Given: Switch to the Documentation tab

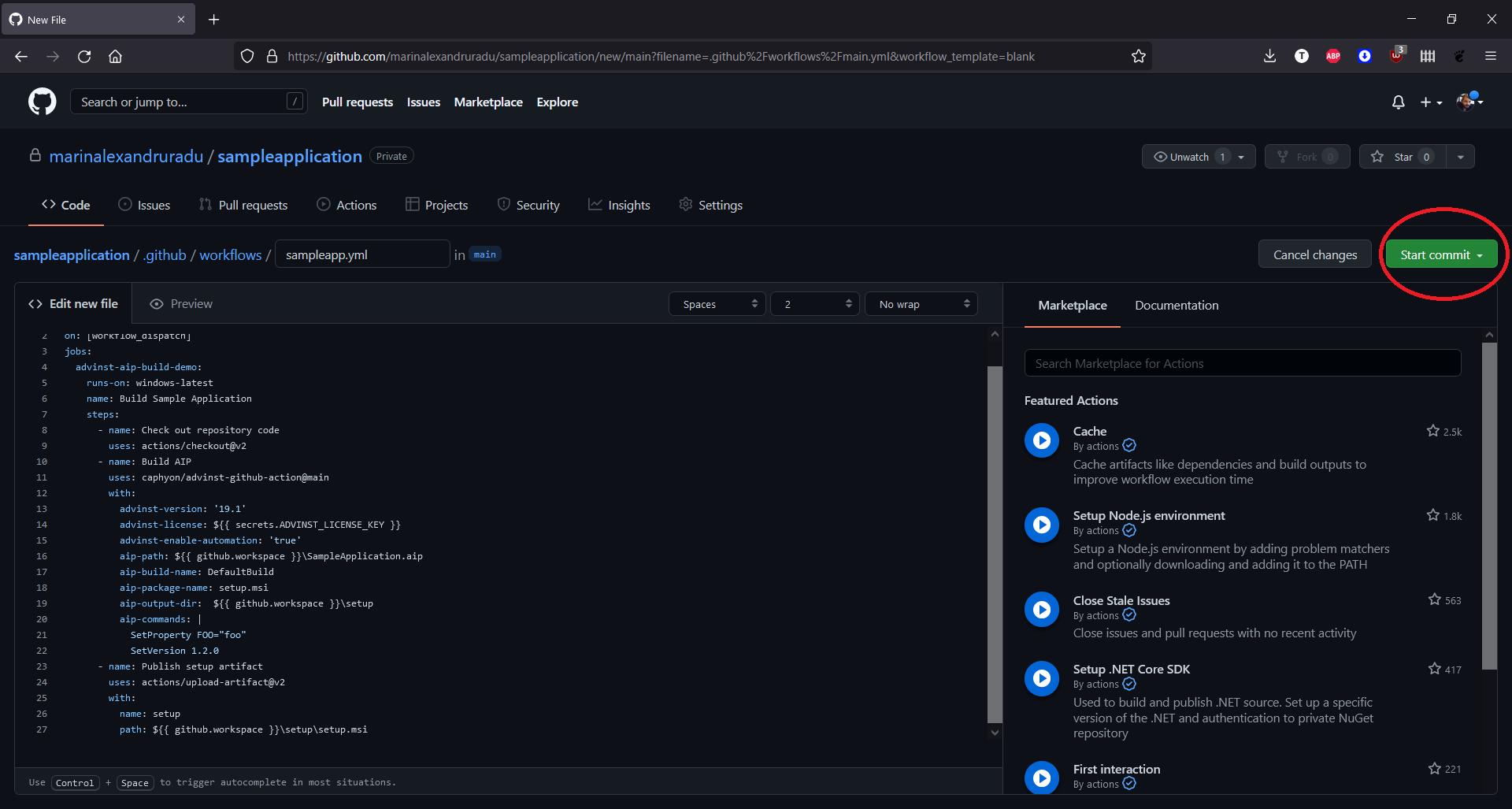Looking at the screenshot, I should click(x=1177, y=306).
